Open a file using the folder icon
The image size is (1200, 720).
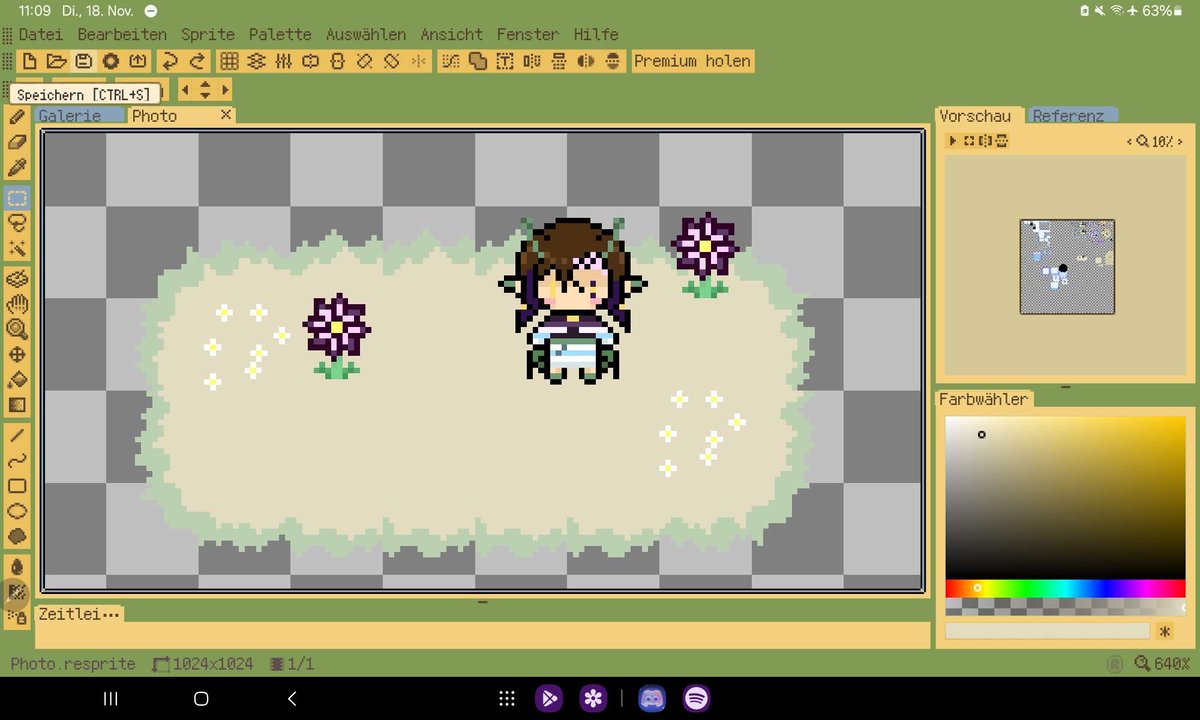(x=56, y=61)
